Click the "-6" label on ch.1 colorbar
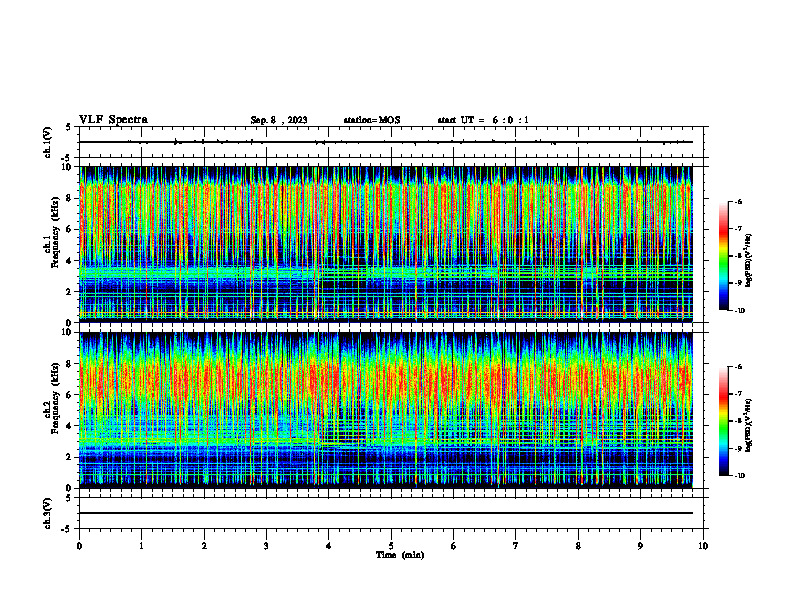 coord(738,202)
